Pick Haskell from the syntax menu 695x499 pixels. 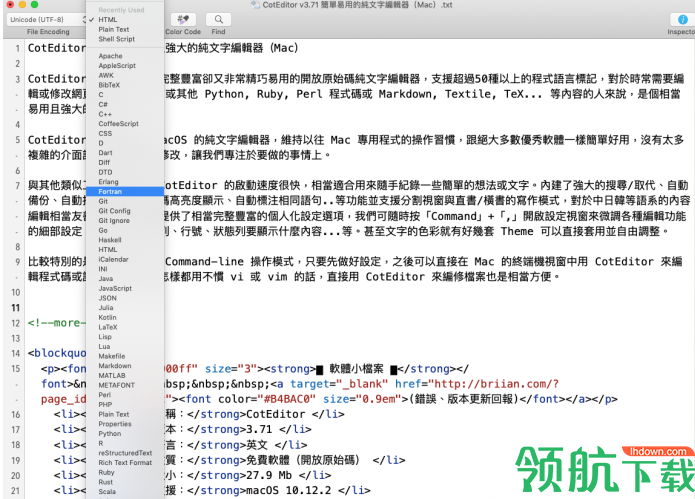109,240
